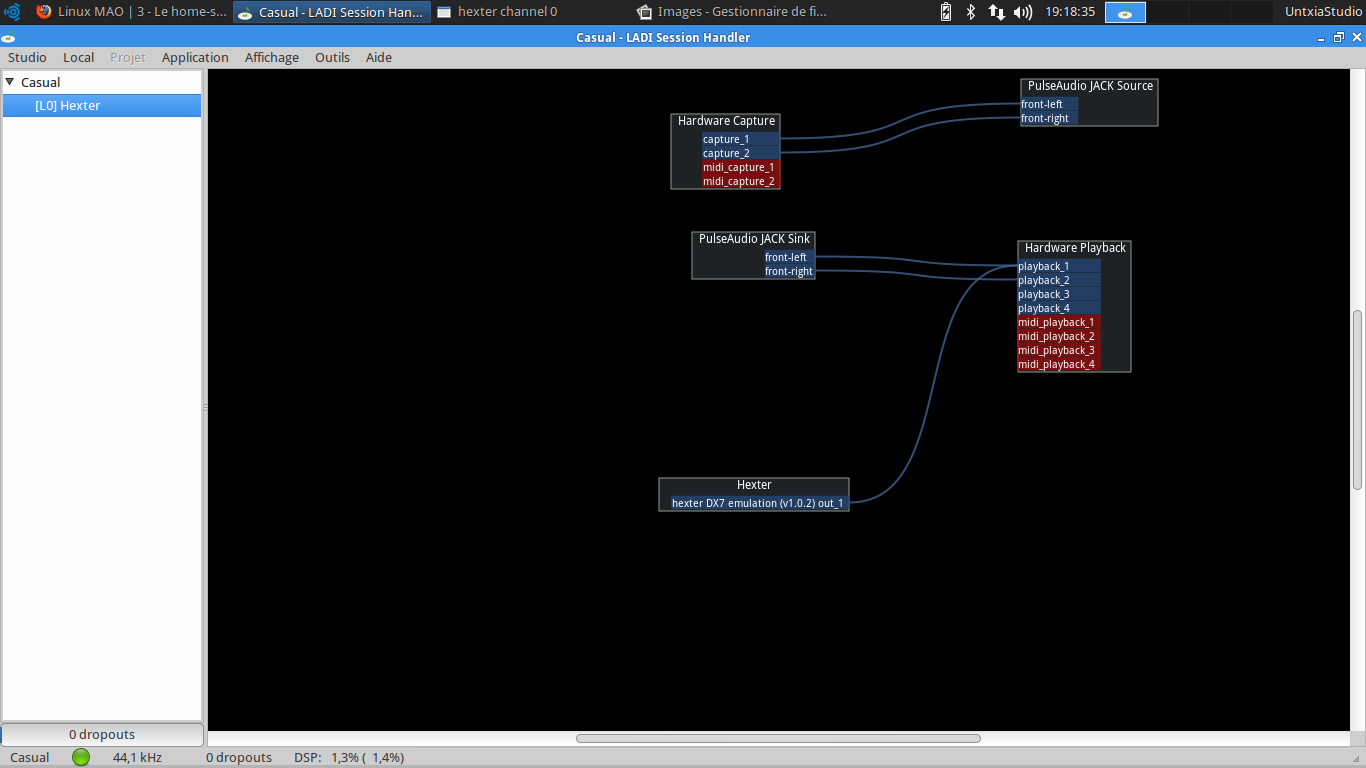Select the capture_1 port
The image size is (1366, 768).
(x=740, y=139)
